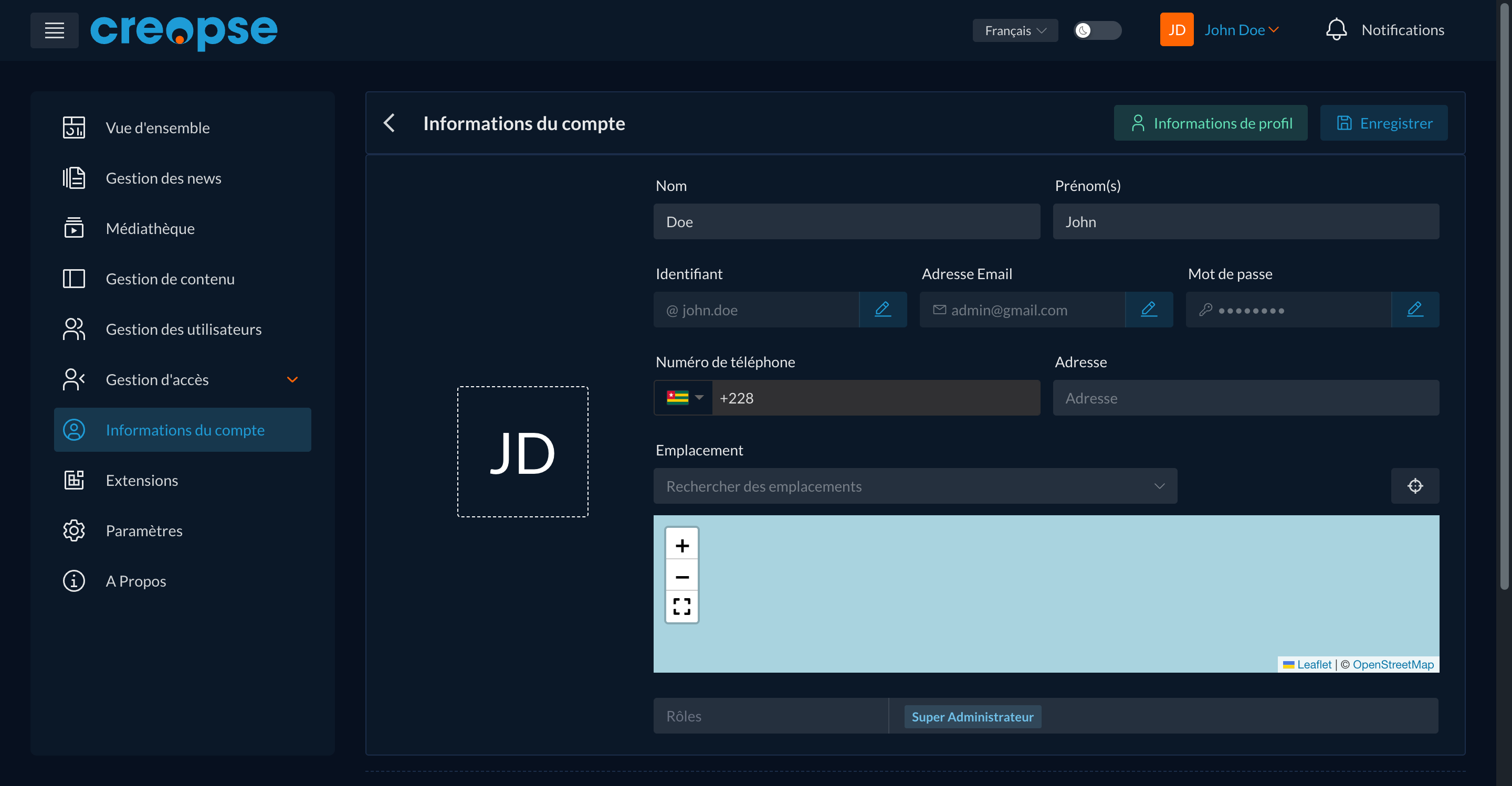Toggle the dark mode switch
This screenshot has height=786, width=1512.
[x=1097, y=30]
